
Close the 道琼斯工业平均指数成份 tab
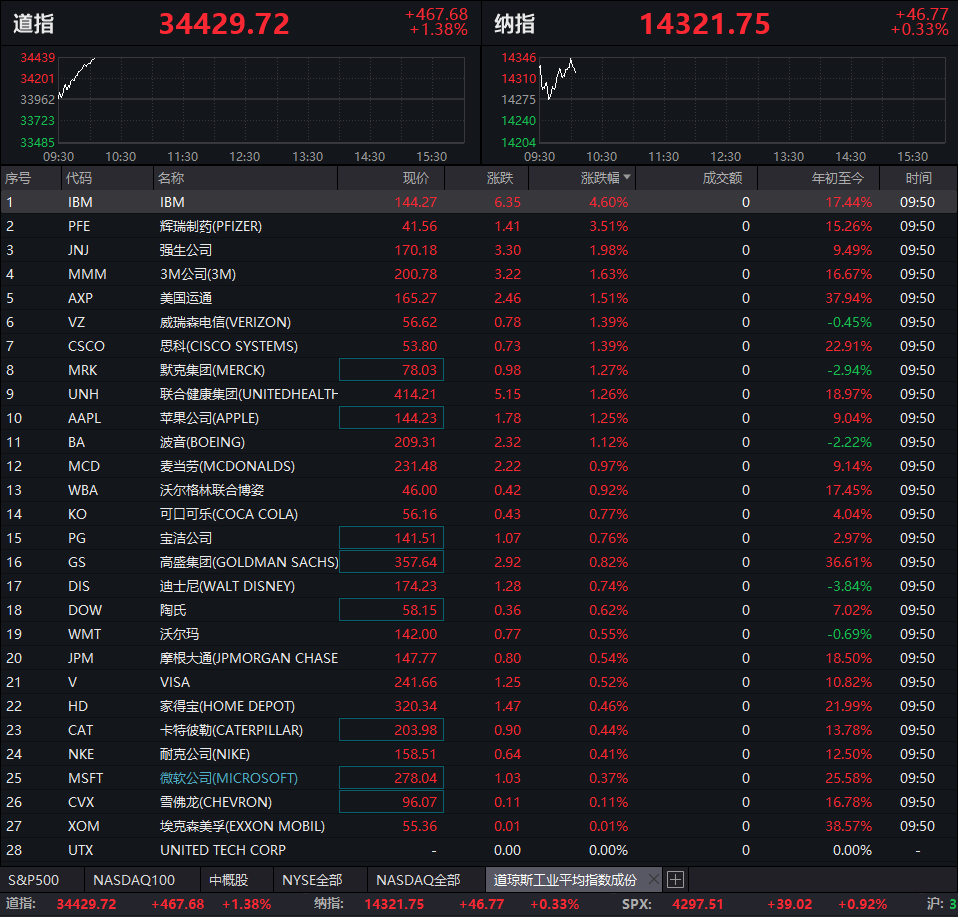pos(653,880)
